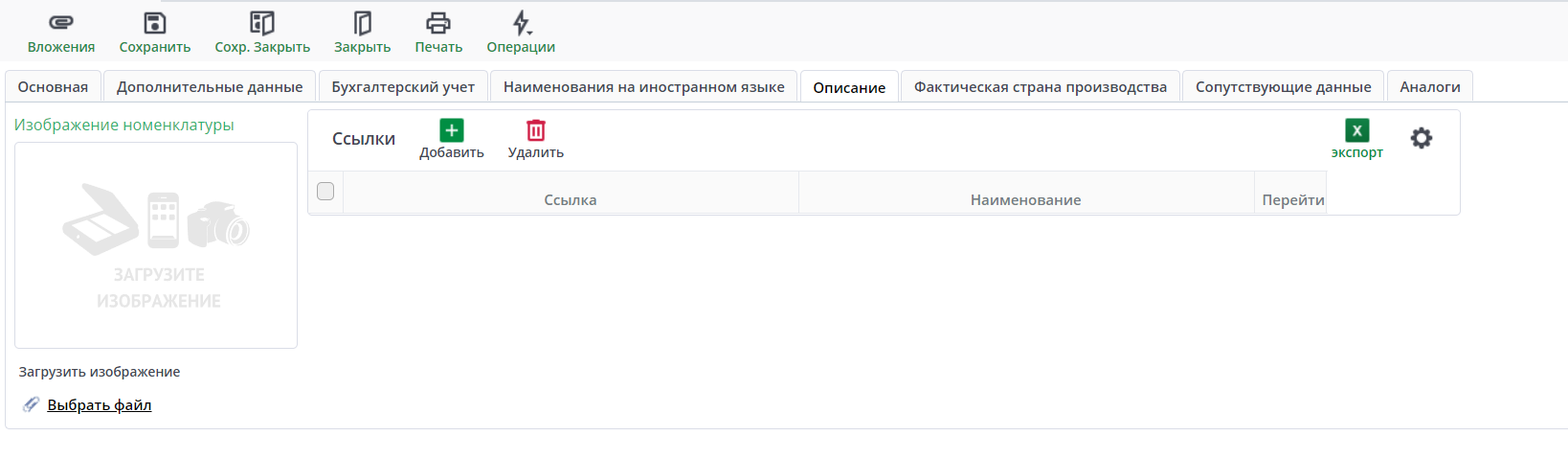Export links with the Excel экспорт icon
Image resolution: width=1568 pixels, height=459 pixels.
click(x=1356, y=130)
